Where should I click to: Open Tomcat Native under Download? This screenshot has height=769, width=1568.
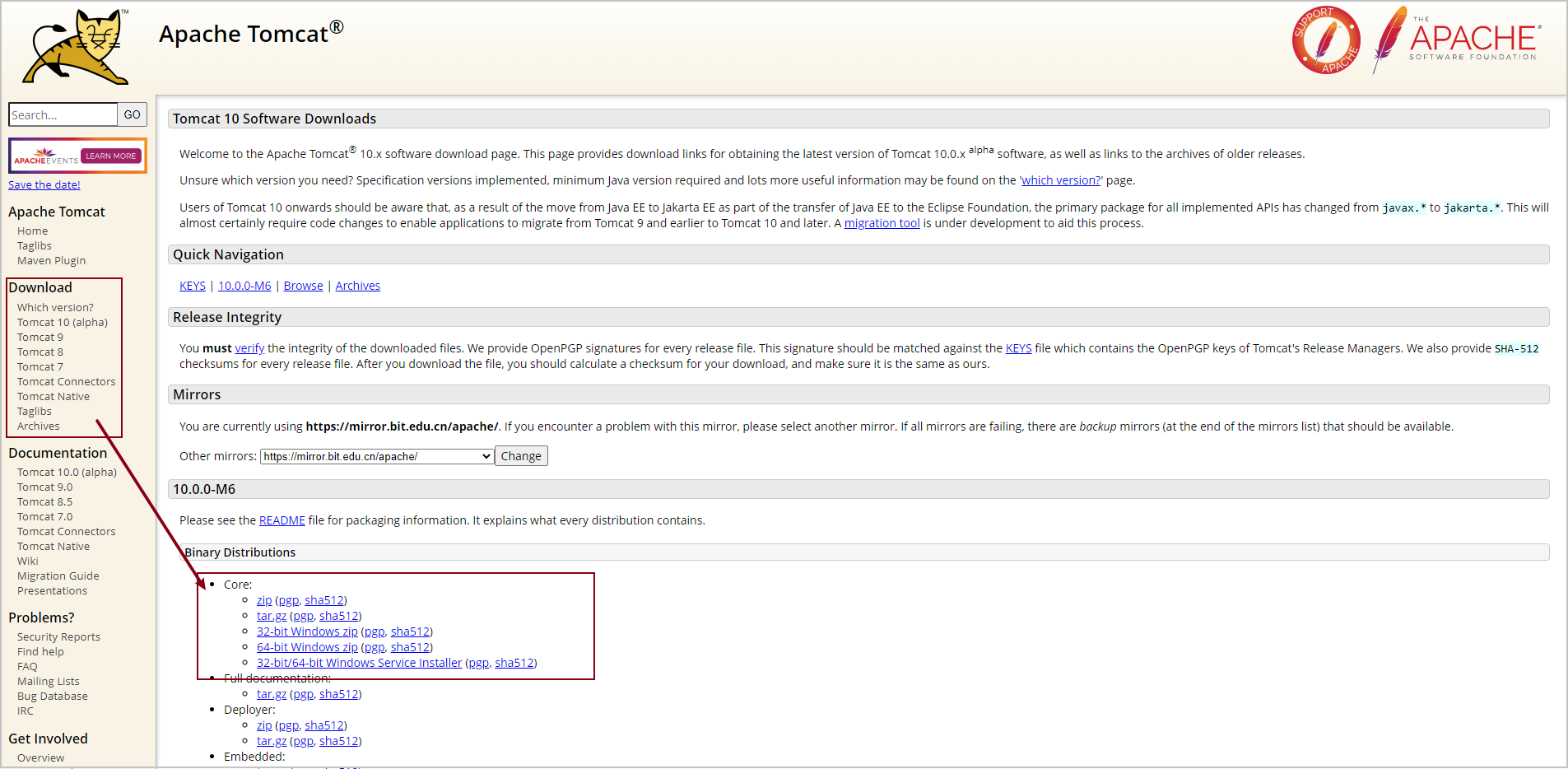(54, 397)
